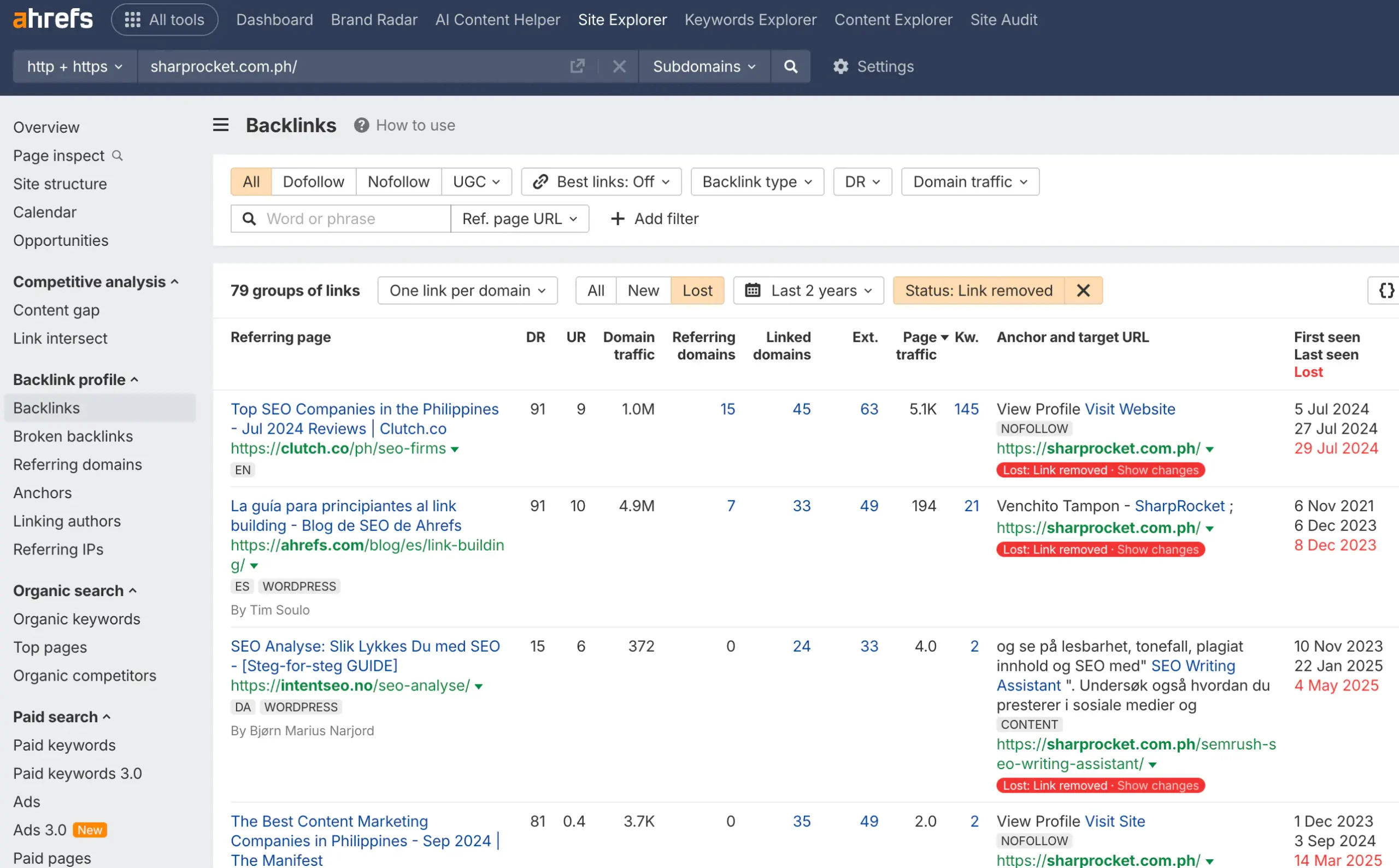The height and width of the screenshot is (868, 1399).
Task: Switch link filter to Dofollow only
Action: [314, 181]
